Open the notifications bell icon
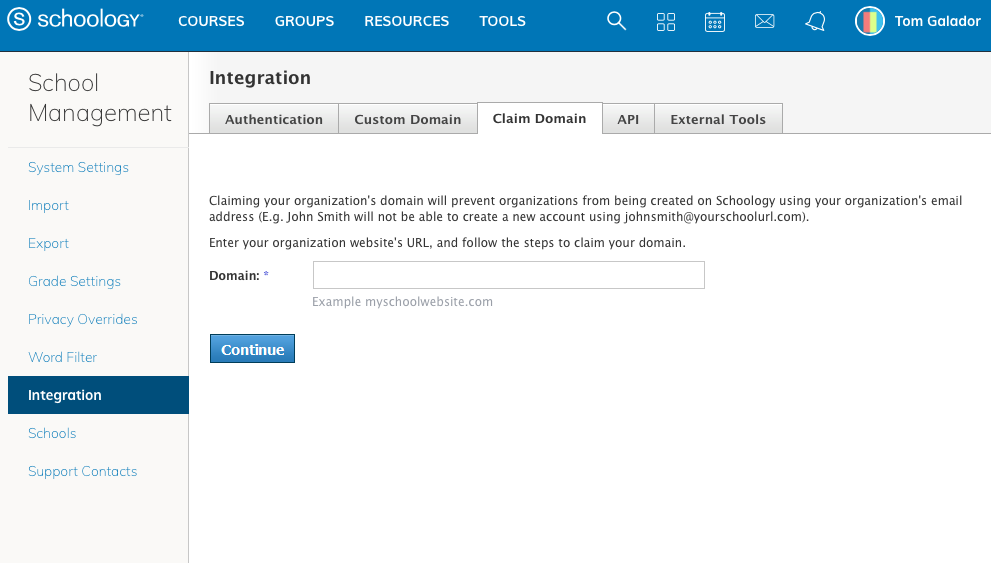Viewport: 991px width, 563px height. pos(815,21)
